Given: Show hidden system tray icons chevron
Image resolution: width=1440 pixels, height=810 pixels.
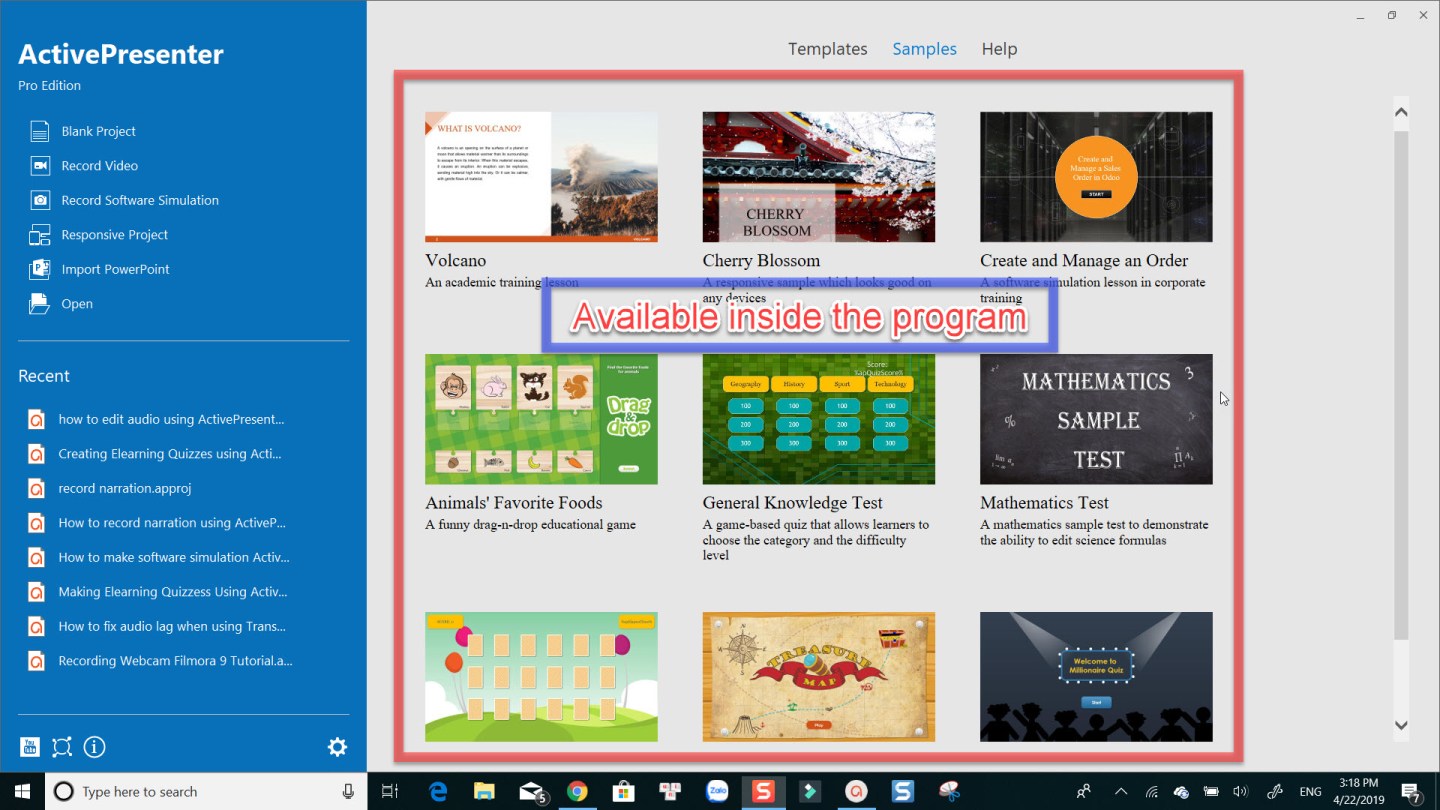Looking at the screenshot, I should 1120,791.
